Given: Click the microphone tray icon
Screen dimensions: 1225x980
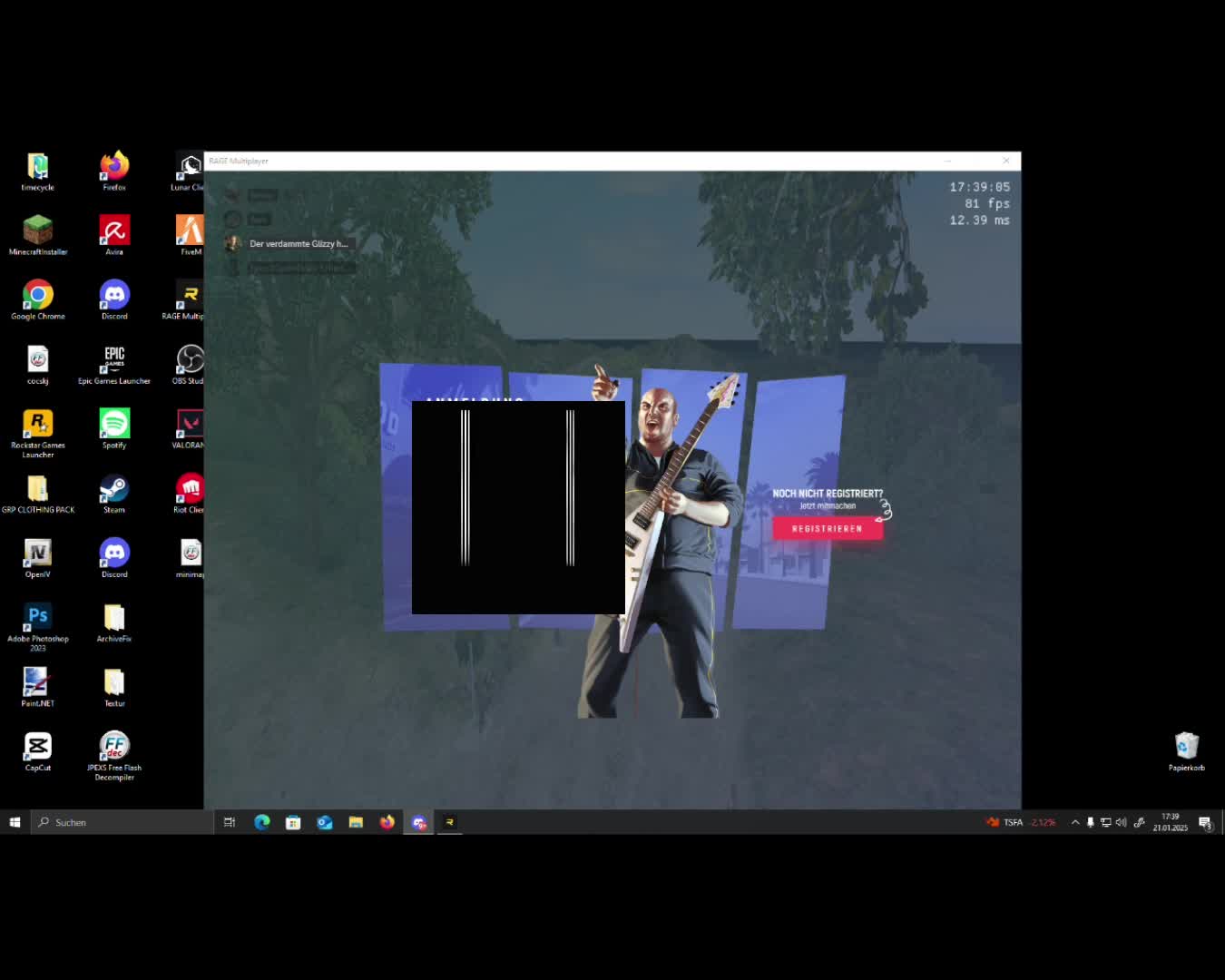Looking at the screenshot, I should click(x=1091, y=822).
